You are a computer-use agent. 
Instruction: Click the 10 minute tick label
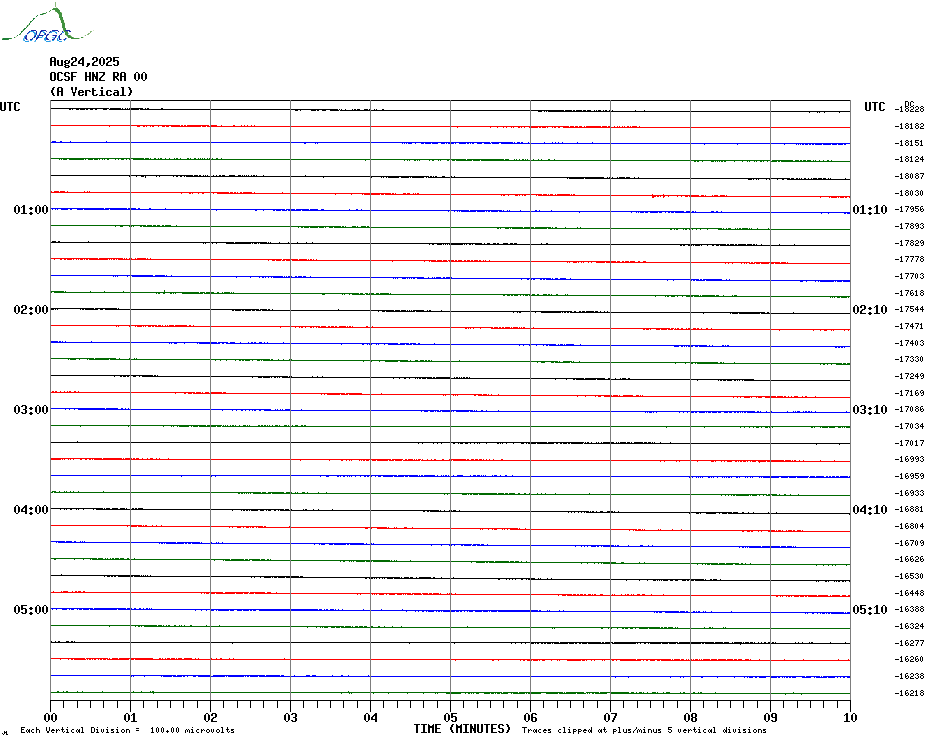point(851,717)
